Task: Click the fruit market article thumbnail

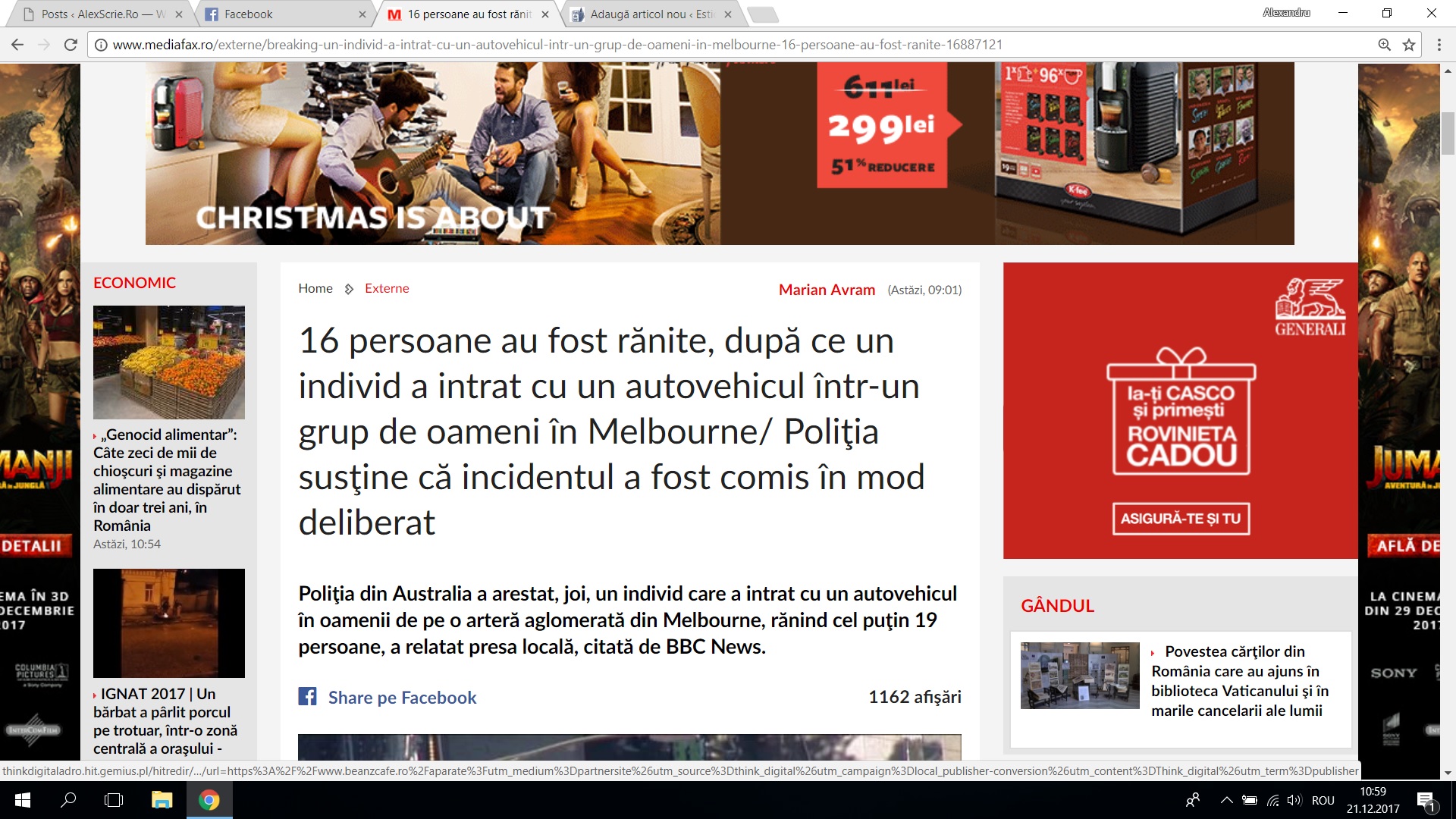Action: 169,362
